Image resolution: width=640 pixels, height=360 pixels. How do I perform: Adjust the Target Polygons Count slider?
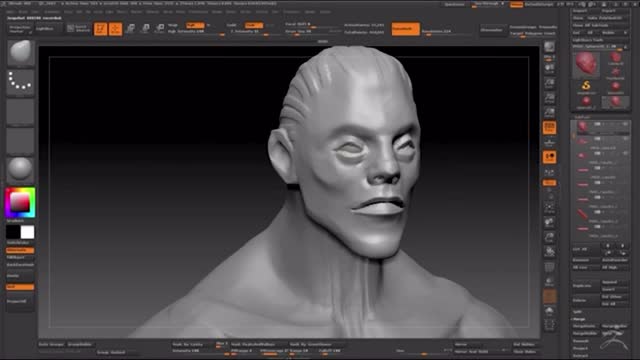(x=533, y=33)
